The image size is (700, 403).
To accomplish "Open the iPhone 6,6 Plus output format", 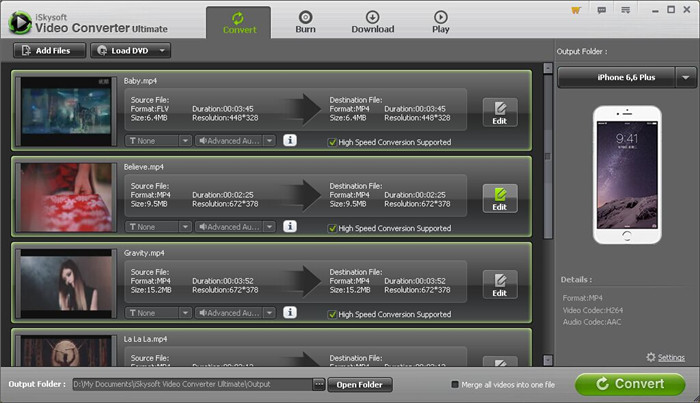I will [617, 78].
